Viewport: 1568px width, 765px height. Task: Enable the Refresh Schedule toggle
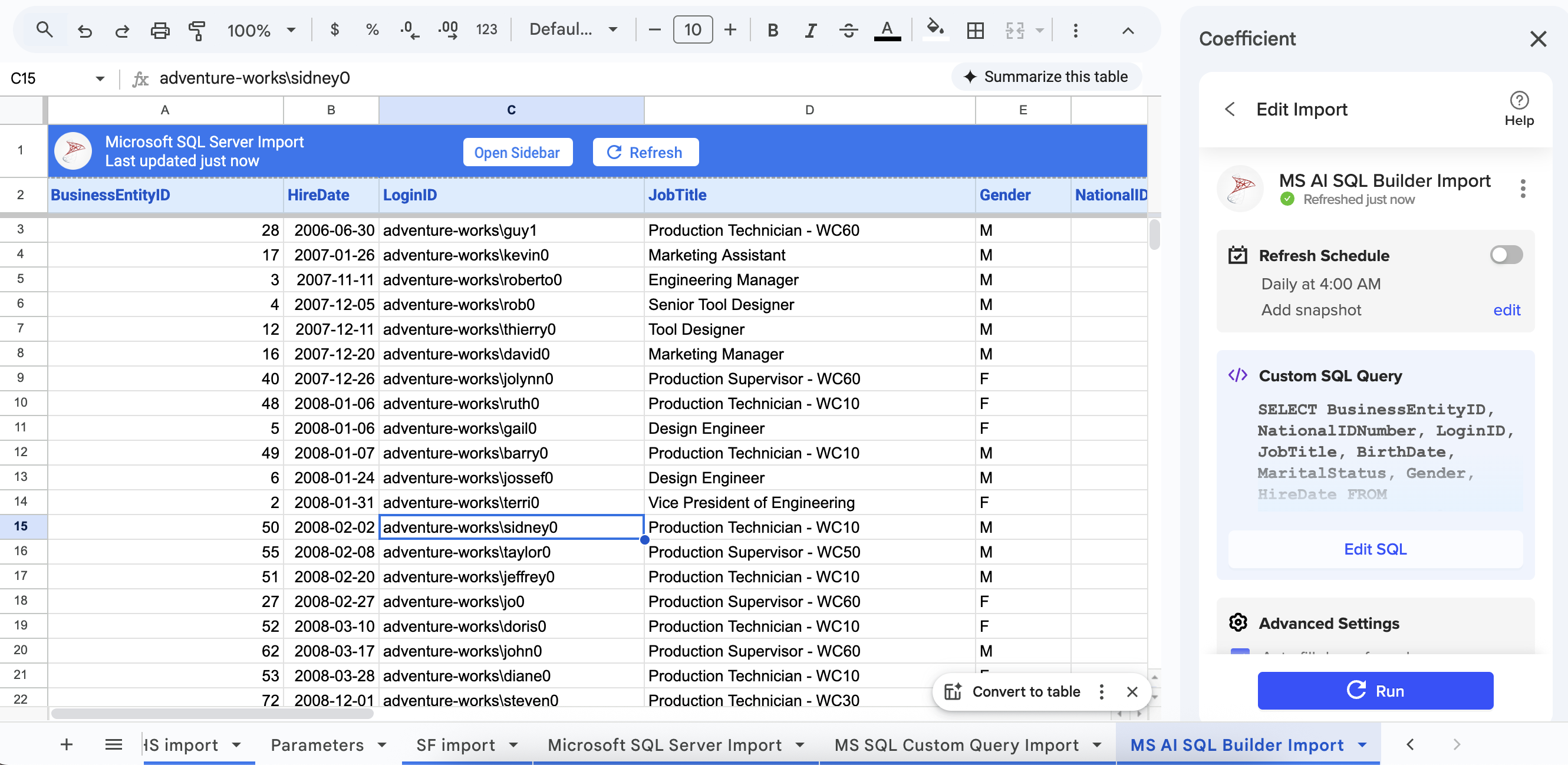coord(1506,255)
